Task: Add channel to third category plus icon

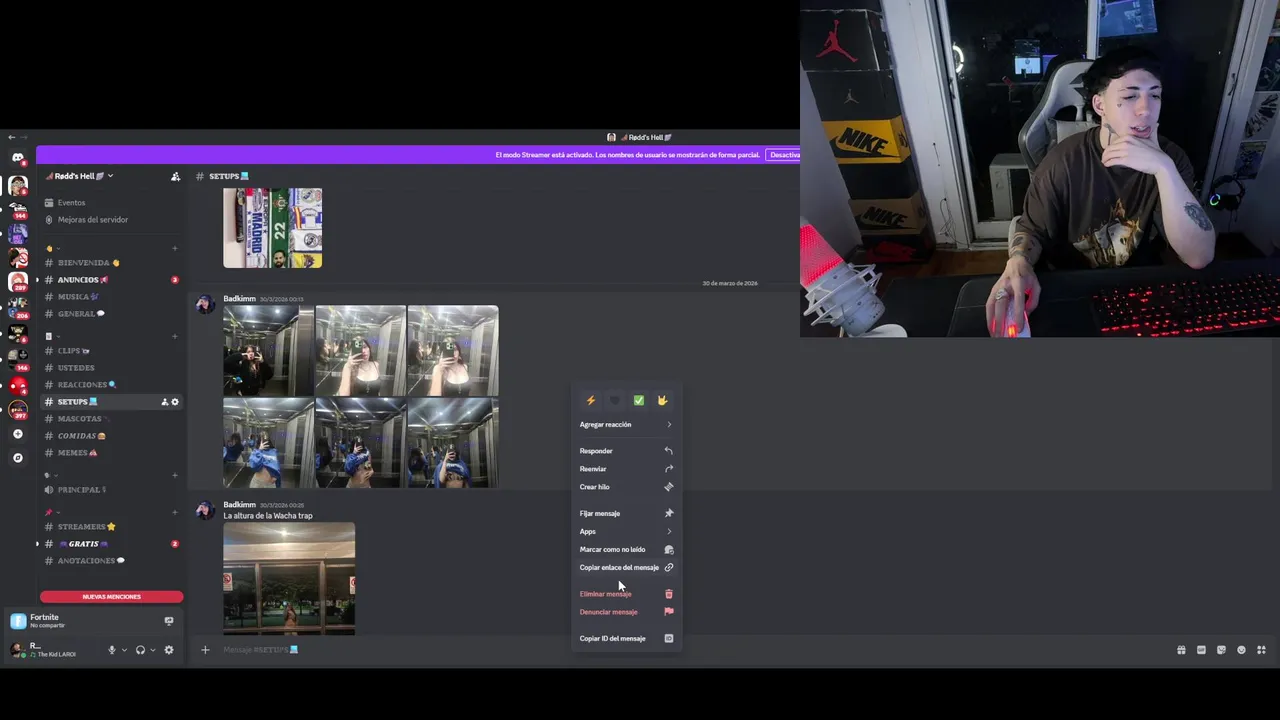Action: pos(175,475)
